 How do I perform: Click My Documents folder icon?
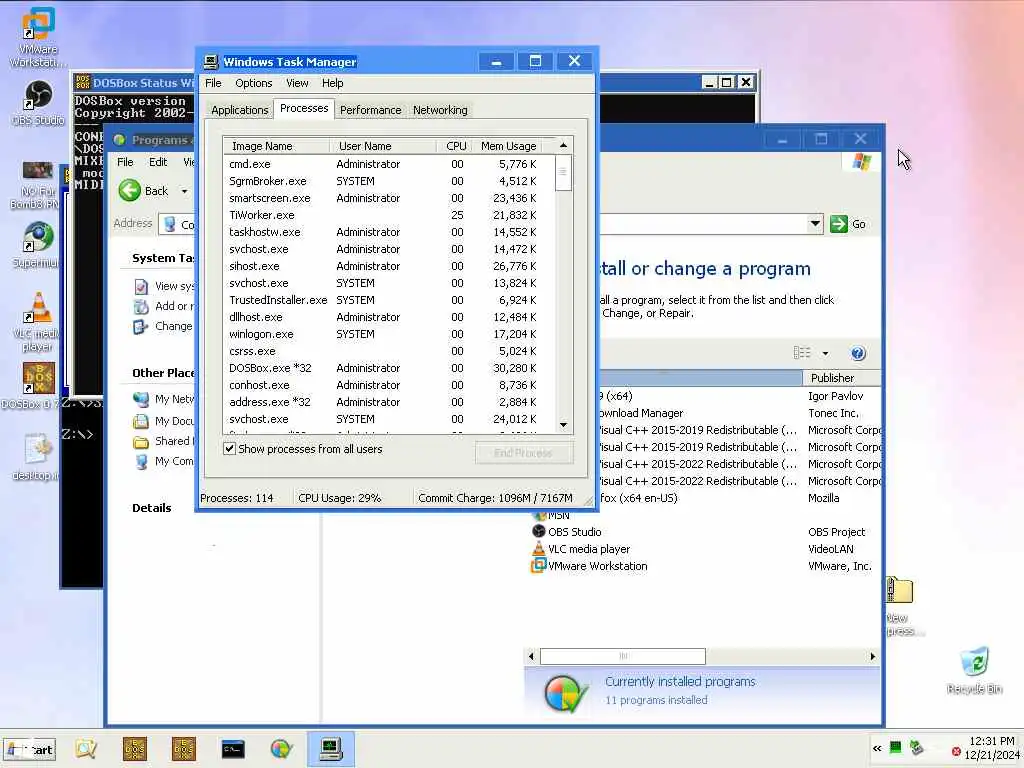(141, 421)
